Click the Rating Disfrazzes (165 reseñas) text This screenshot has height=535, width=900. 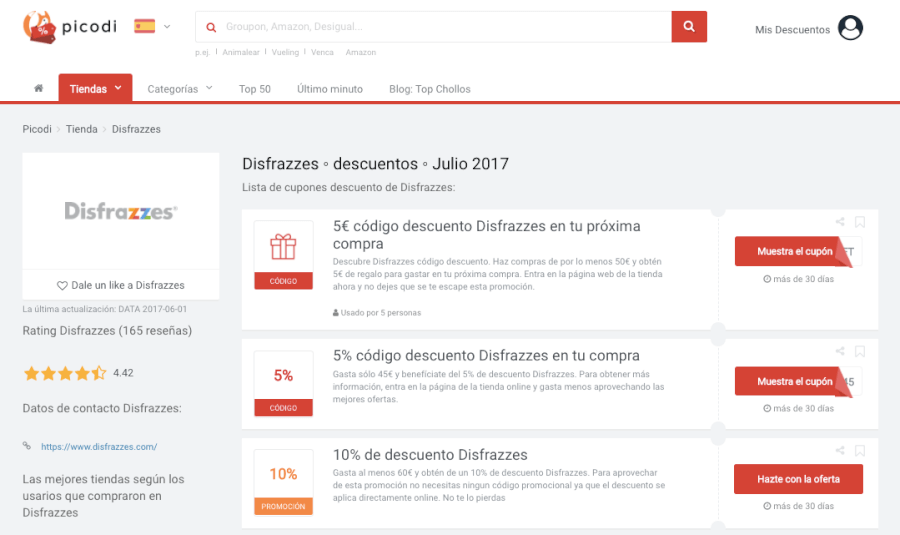pos(107,331)
